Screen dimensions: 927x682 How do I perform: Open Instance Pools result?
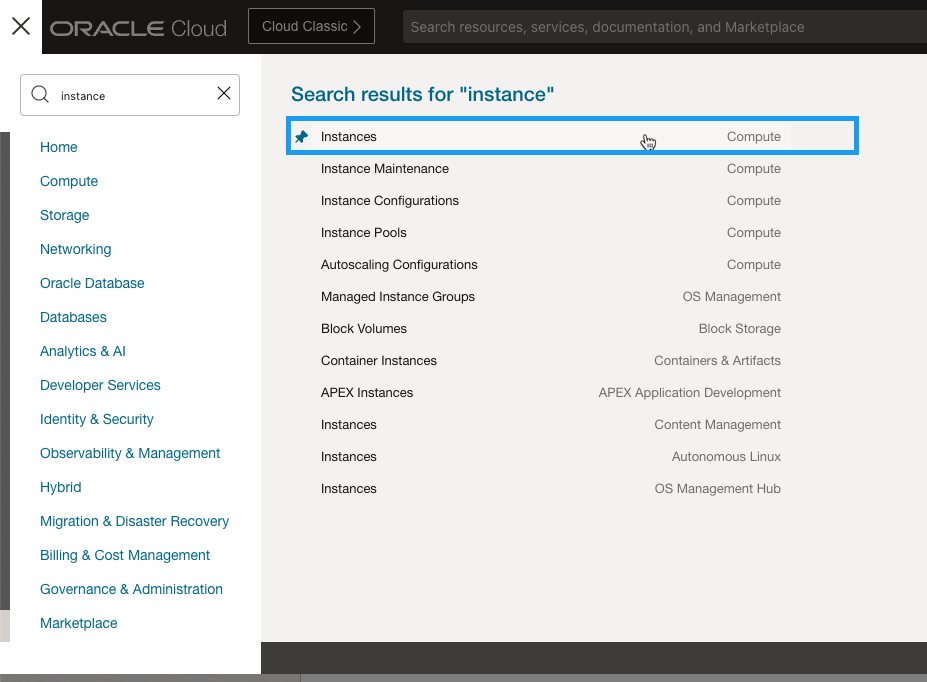pos(364,233)
